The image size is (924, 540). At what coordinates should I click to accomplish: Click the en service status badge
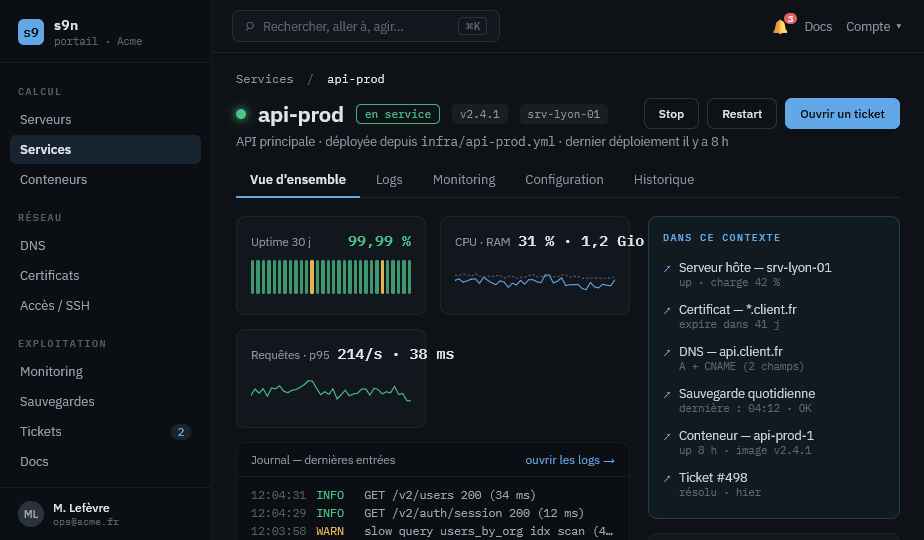click(x=398, y=114)
